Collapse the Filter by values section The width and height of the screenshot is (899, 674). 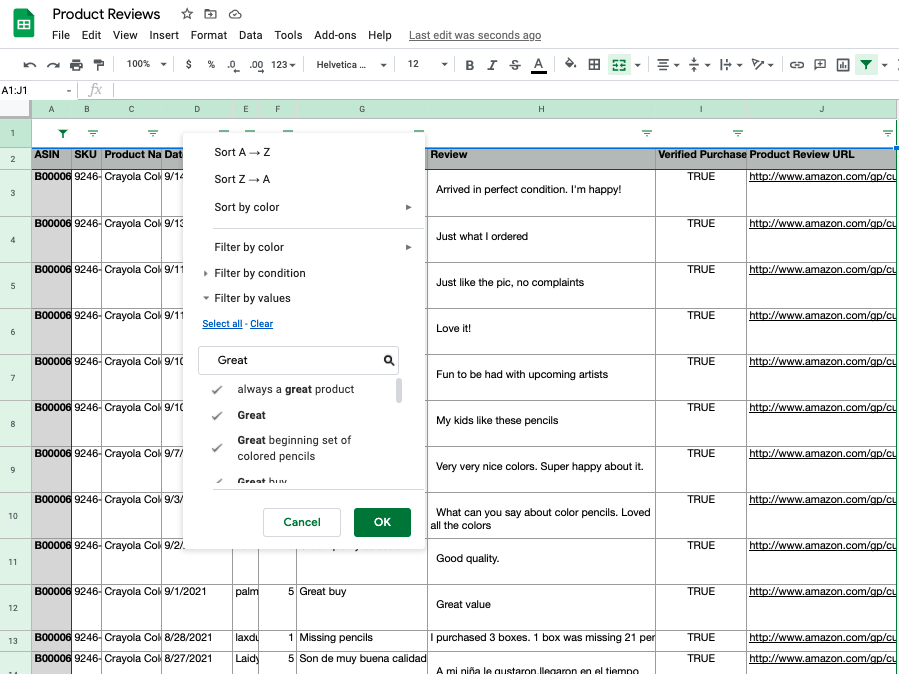[252, 298]
